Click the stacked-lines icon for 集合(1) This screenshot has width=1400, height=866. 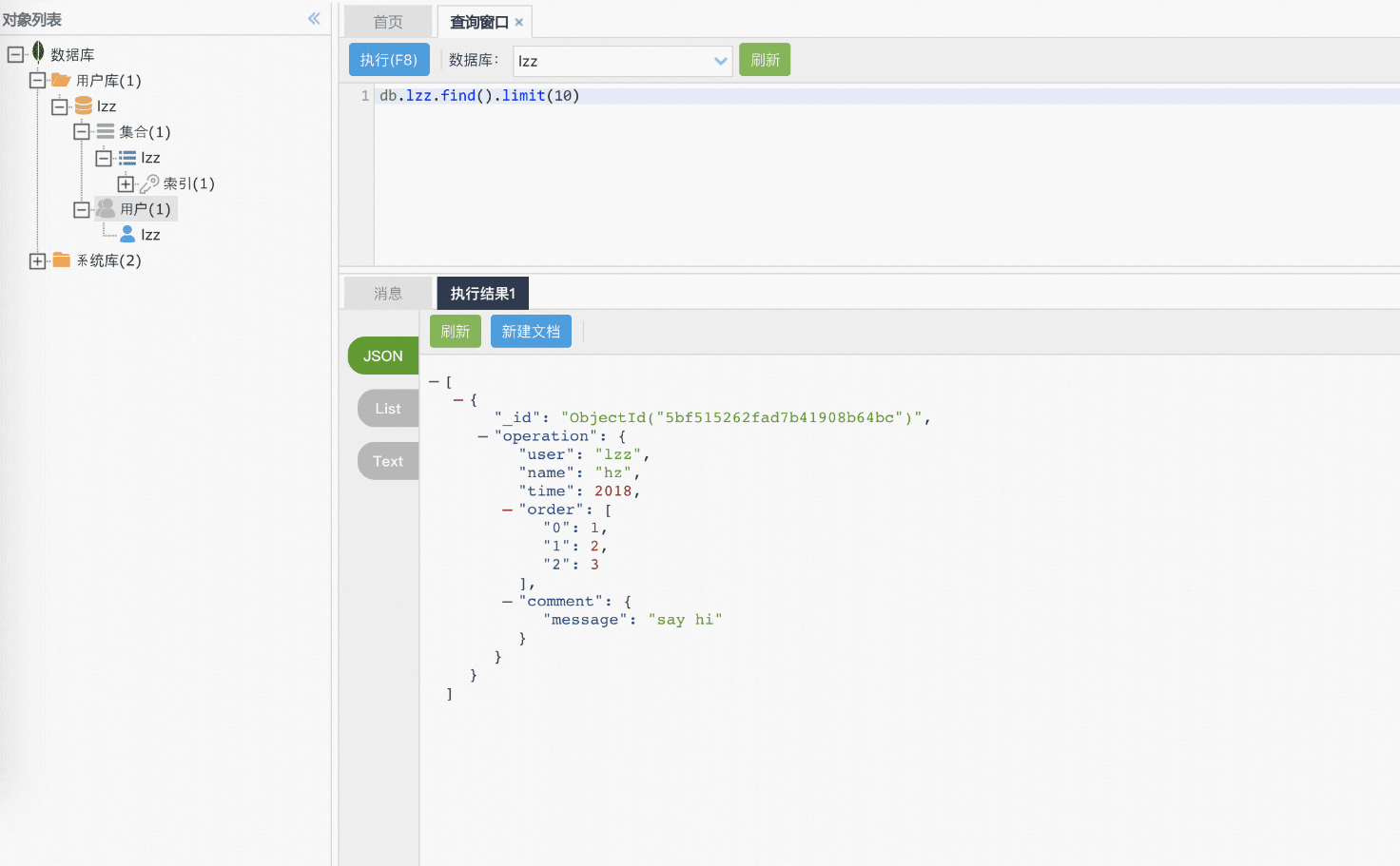click(106, 131)
